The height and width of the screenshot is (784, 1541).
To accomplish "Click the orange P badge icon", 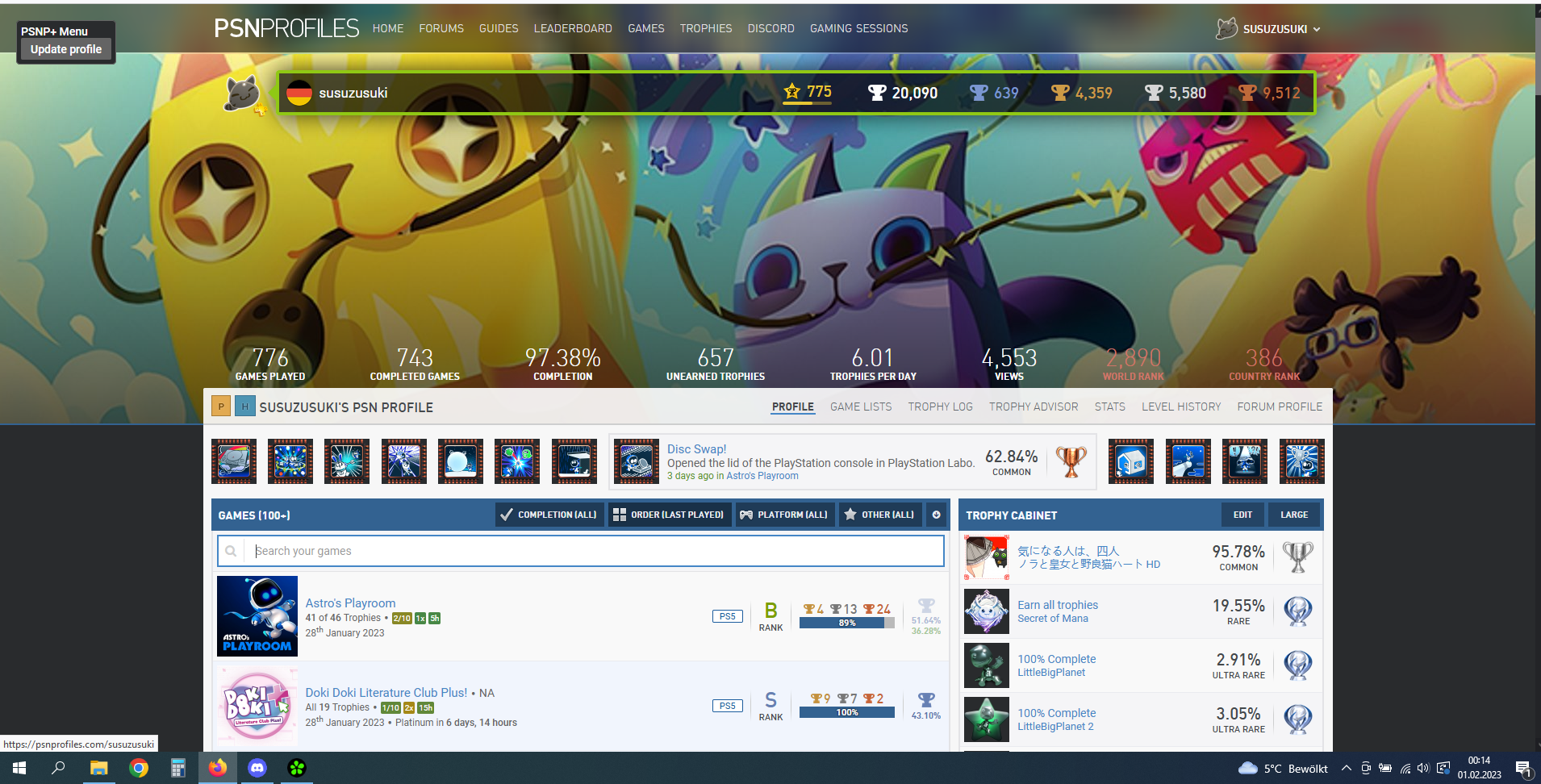I will pos(221,407).
